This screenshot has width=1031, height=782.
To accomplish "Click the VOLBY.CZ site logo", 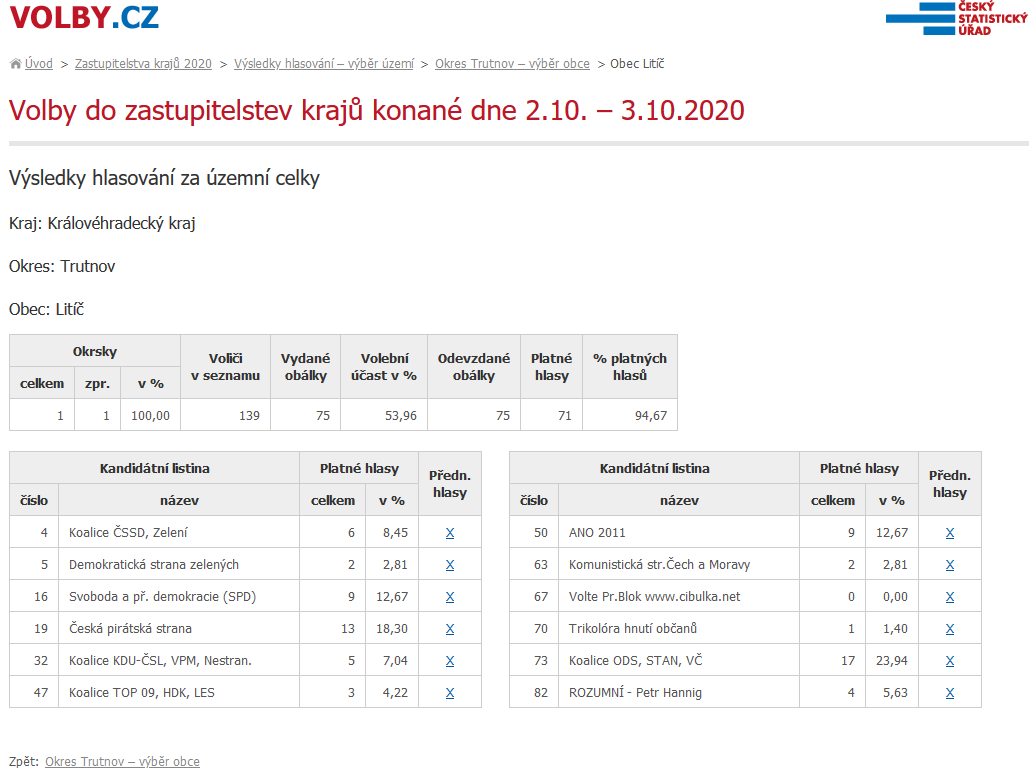I will (x=84, y=17).
